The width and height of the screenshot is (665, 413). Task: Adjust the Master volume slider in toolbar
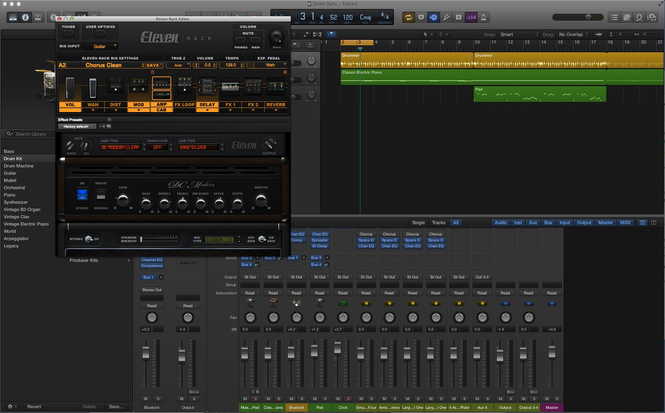[578, 17]
